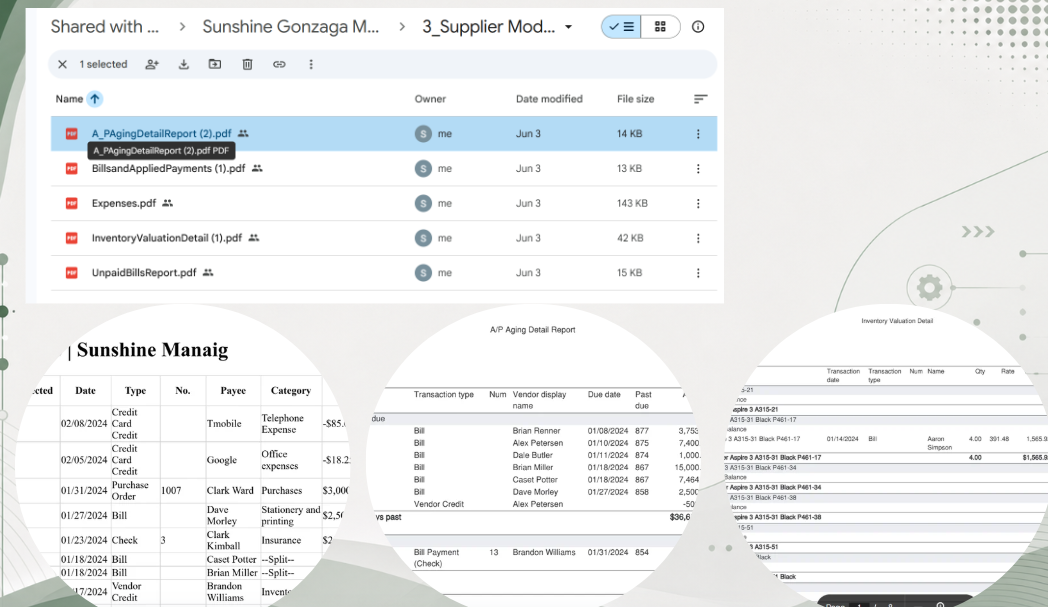Delete selected file with trash icon
Viewport: 1048px width, 607px height.
click(x=247, y=64)
